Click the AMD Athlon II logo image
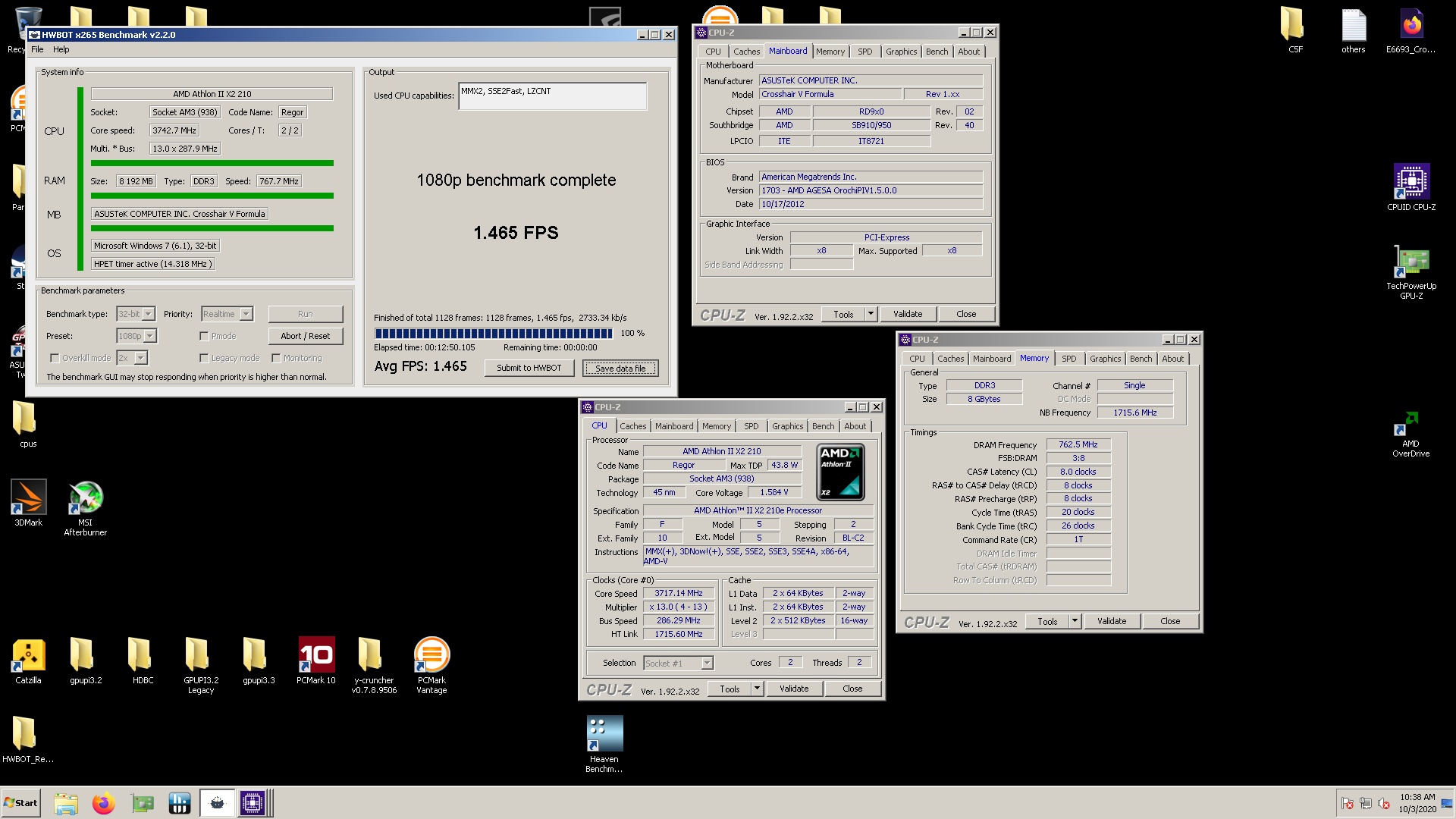Screen dimensions: 1456x819 coord(840,472)
